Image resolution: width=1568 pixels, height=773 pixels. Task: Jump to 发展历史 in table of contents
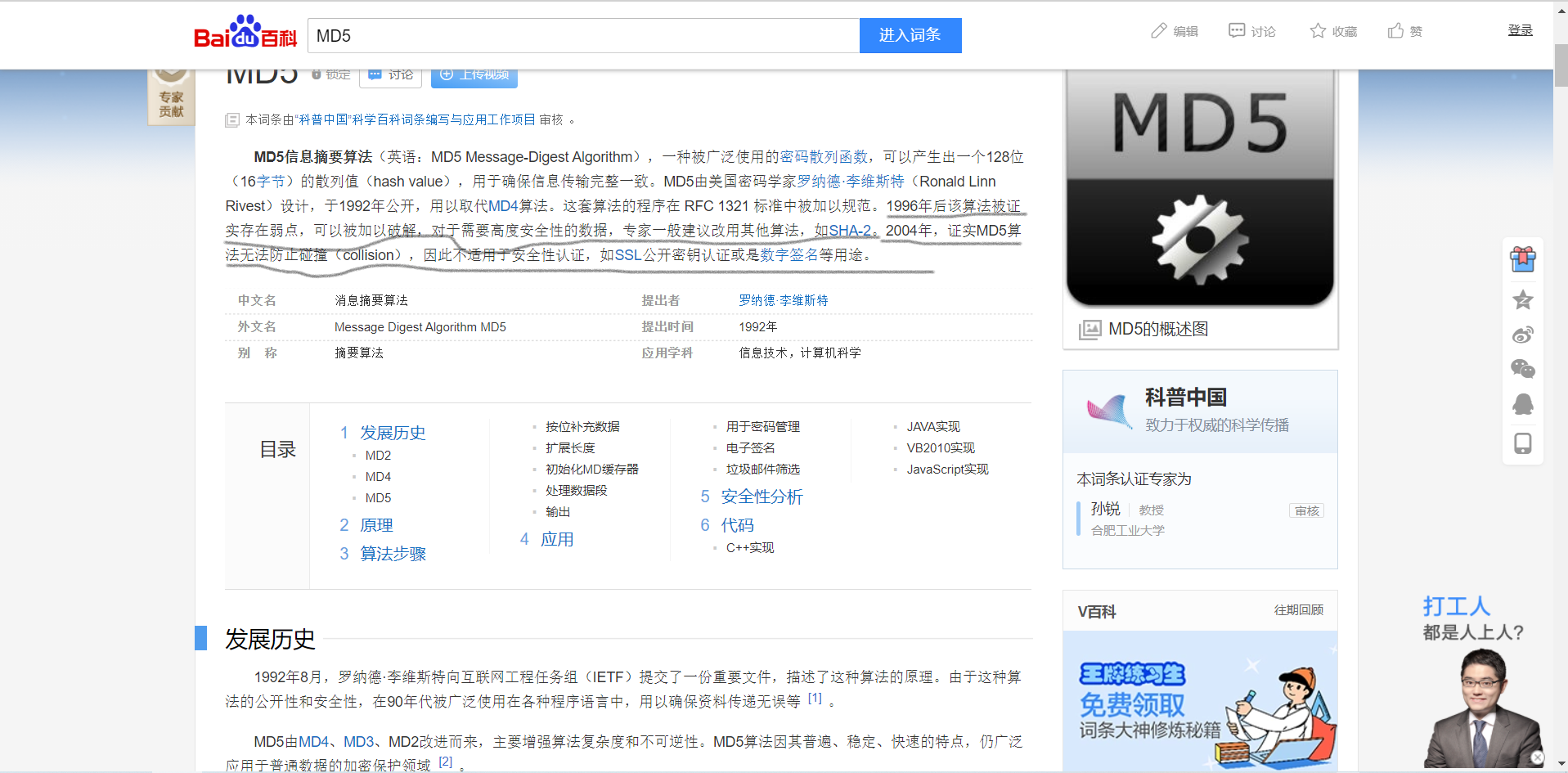coord(393,433)
